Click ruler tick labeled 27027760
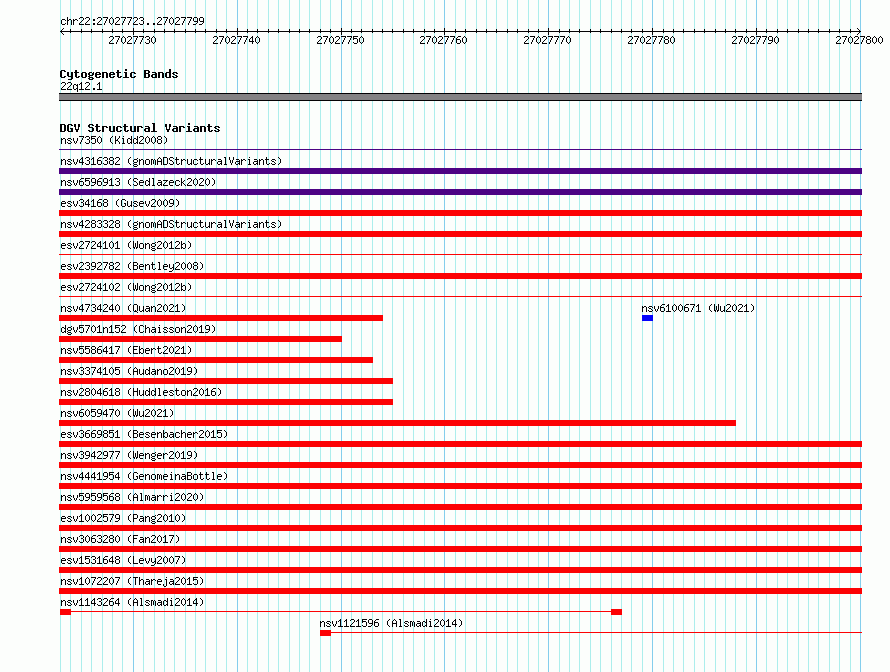 (x=443, y=40)
